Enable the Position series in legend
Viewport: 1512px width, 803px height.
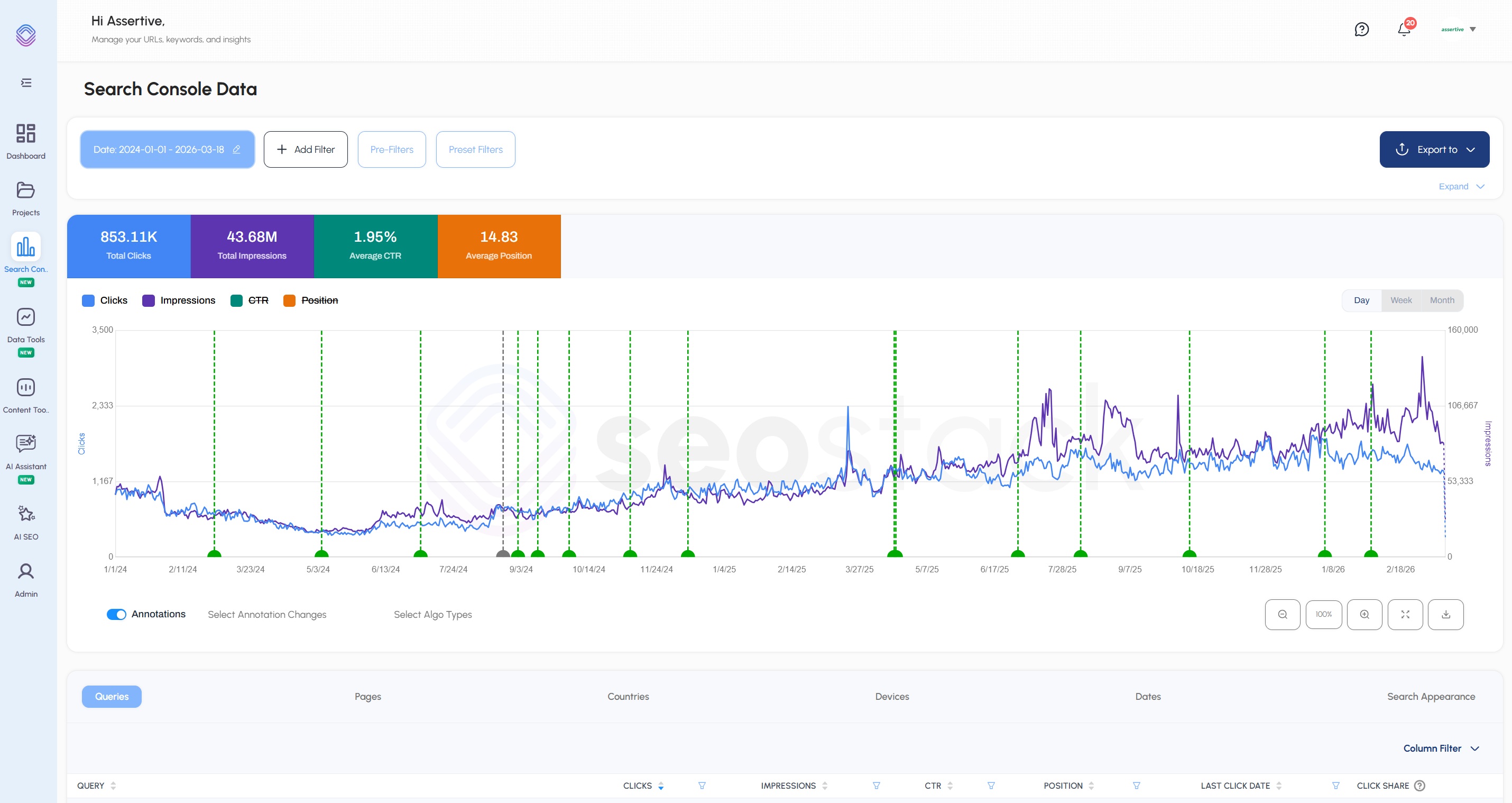(319, 301)
